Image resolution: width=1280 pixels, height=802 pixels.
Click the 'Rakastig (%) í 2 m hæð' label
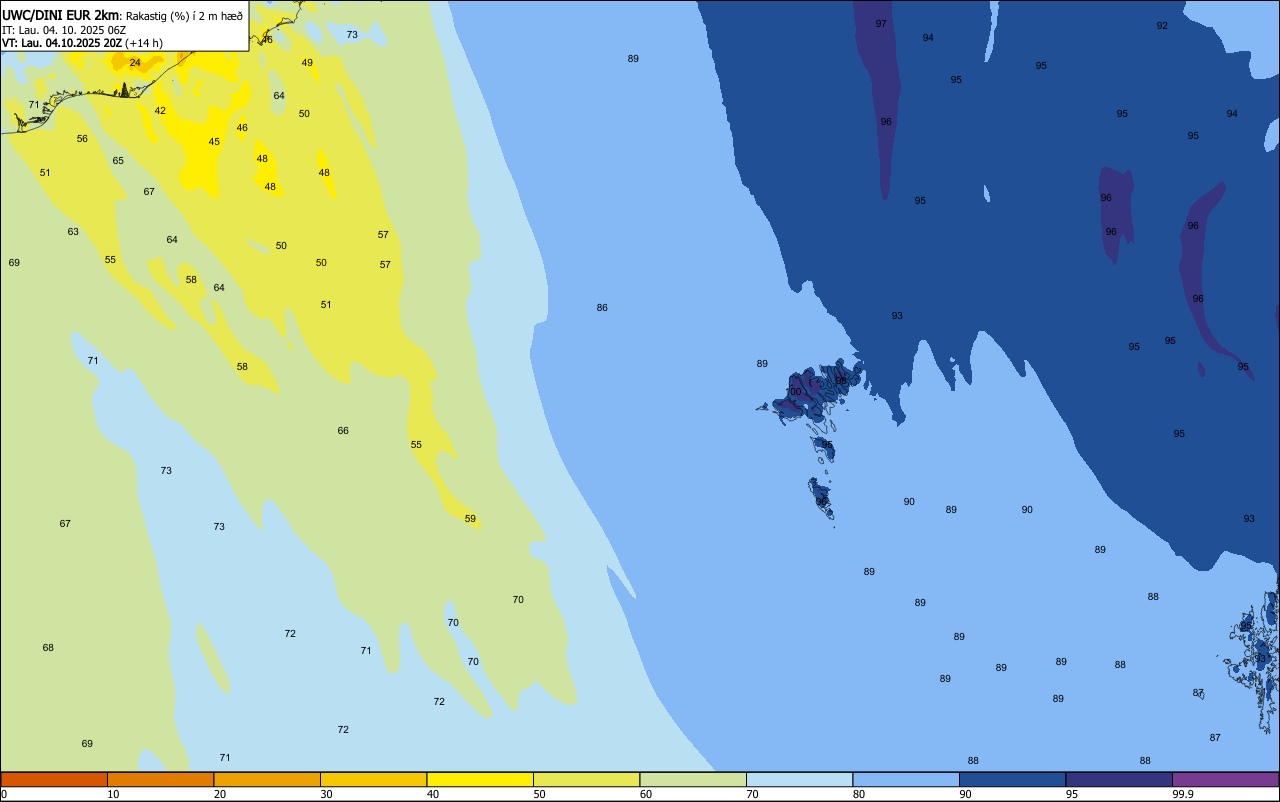(x=184, y=15)
